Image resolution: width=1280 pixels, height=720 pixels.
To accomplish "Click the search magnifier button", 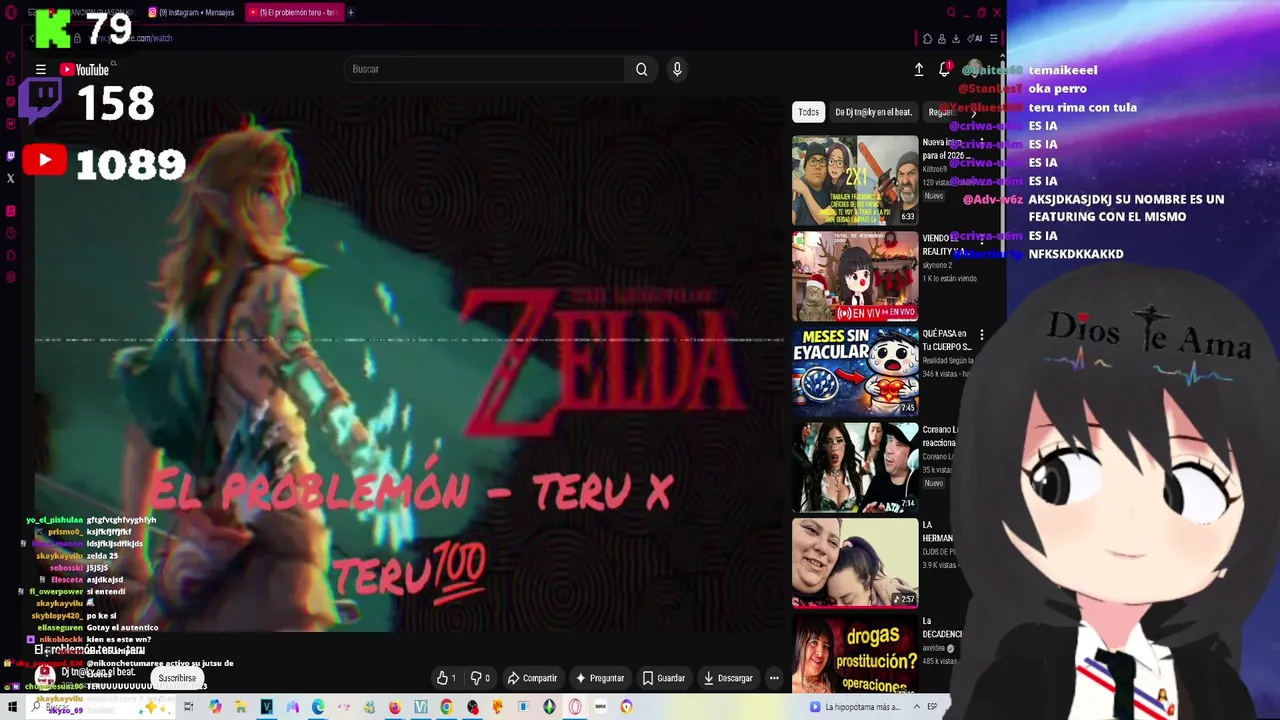I will coord(642,69).
